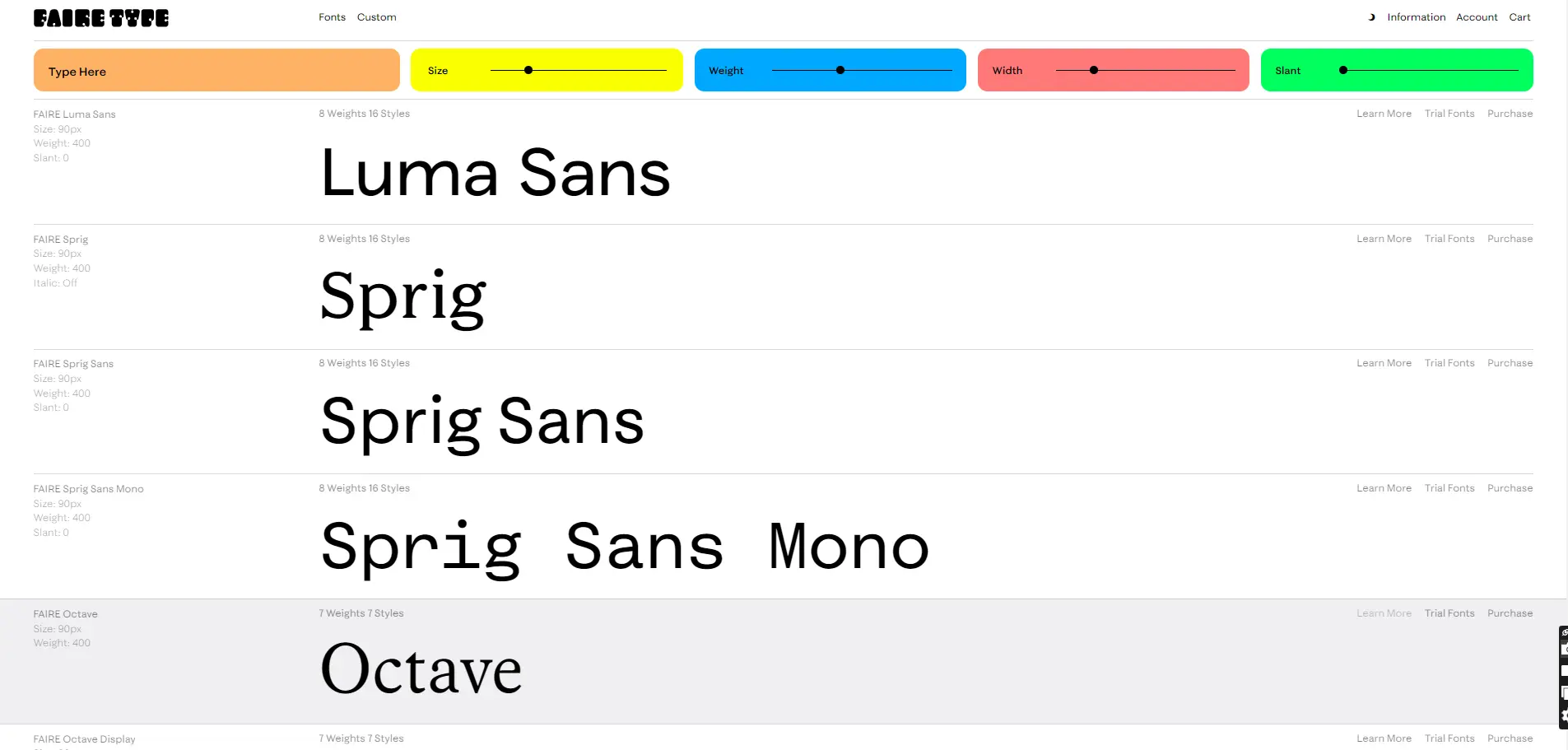Click the Slant slider handle
Screen dimensions: 1568x750
(x=1343, y=70)
